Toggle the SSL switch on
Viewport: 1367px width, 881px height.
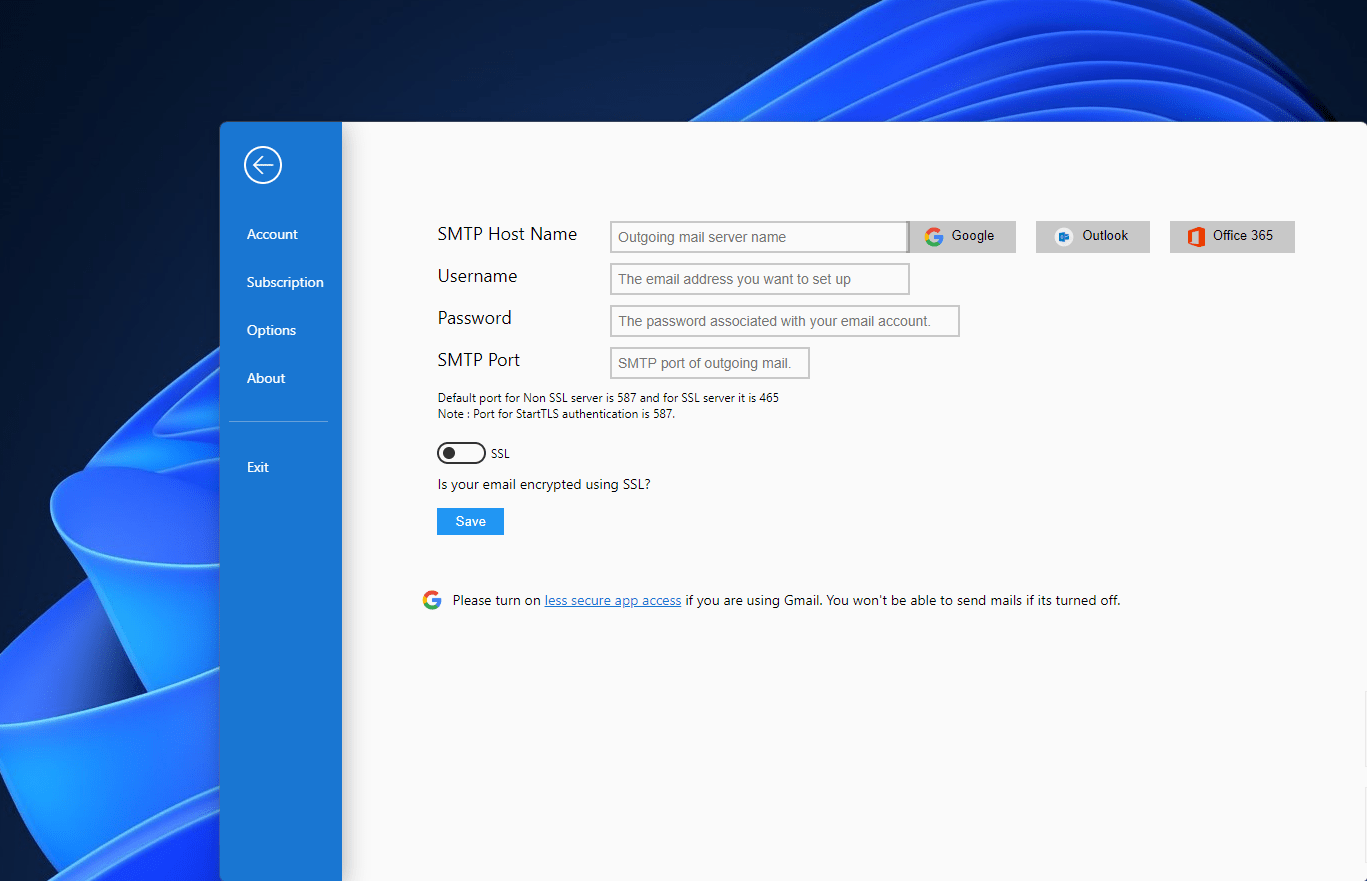pyautogui.click(x=461, y=453)
